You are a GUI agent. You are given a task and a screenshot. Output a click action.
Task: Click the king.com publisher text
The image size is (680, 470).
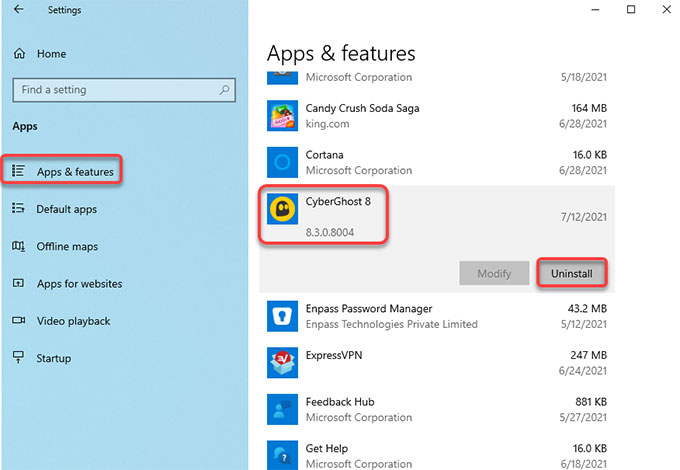pos(327,124)
